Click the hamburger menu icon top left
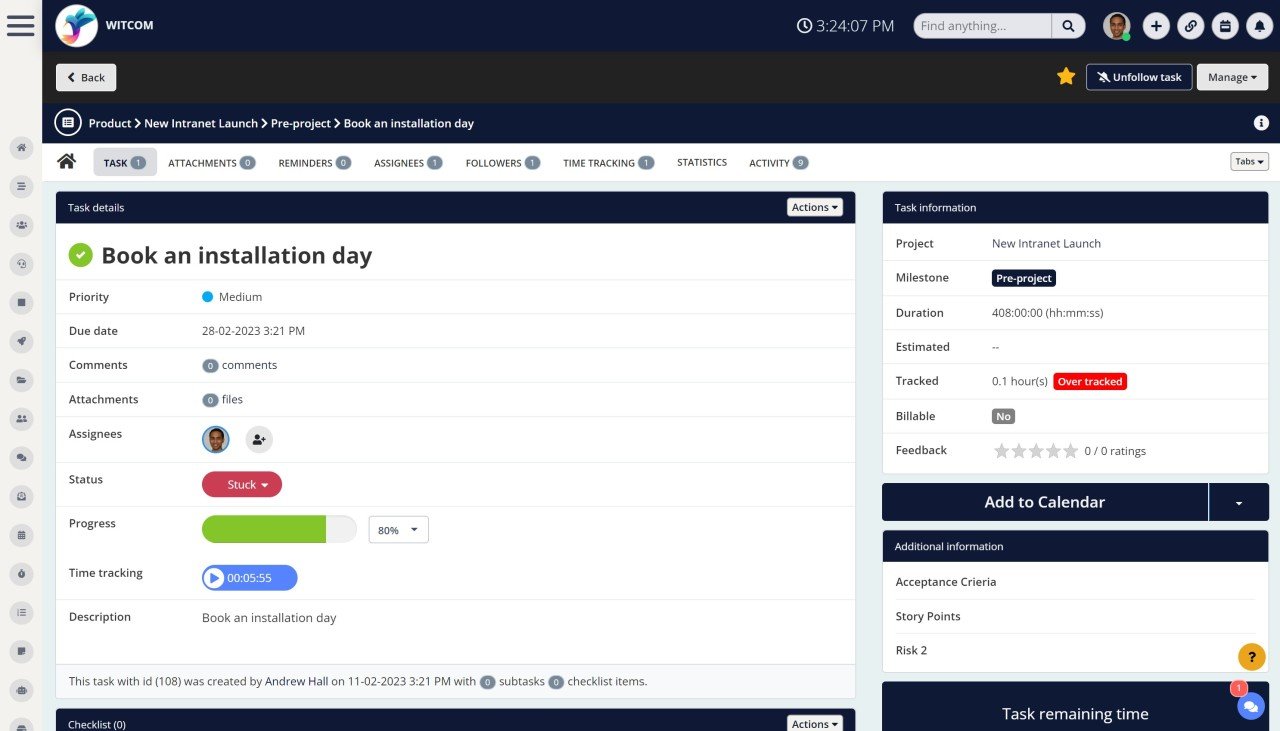This screenshot has height=731, width=1280. pyautogui.click(x=21, y=25)
